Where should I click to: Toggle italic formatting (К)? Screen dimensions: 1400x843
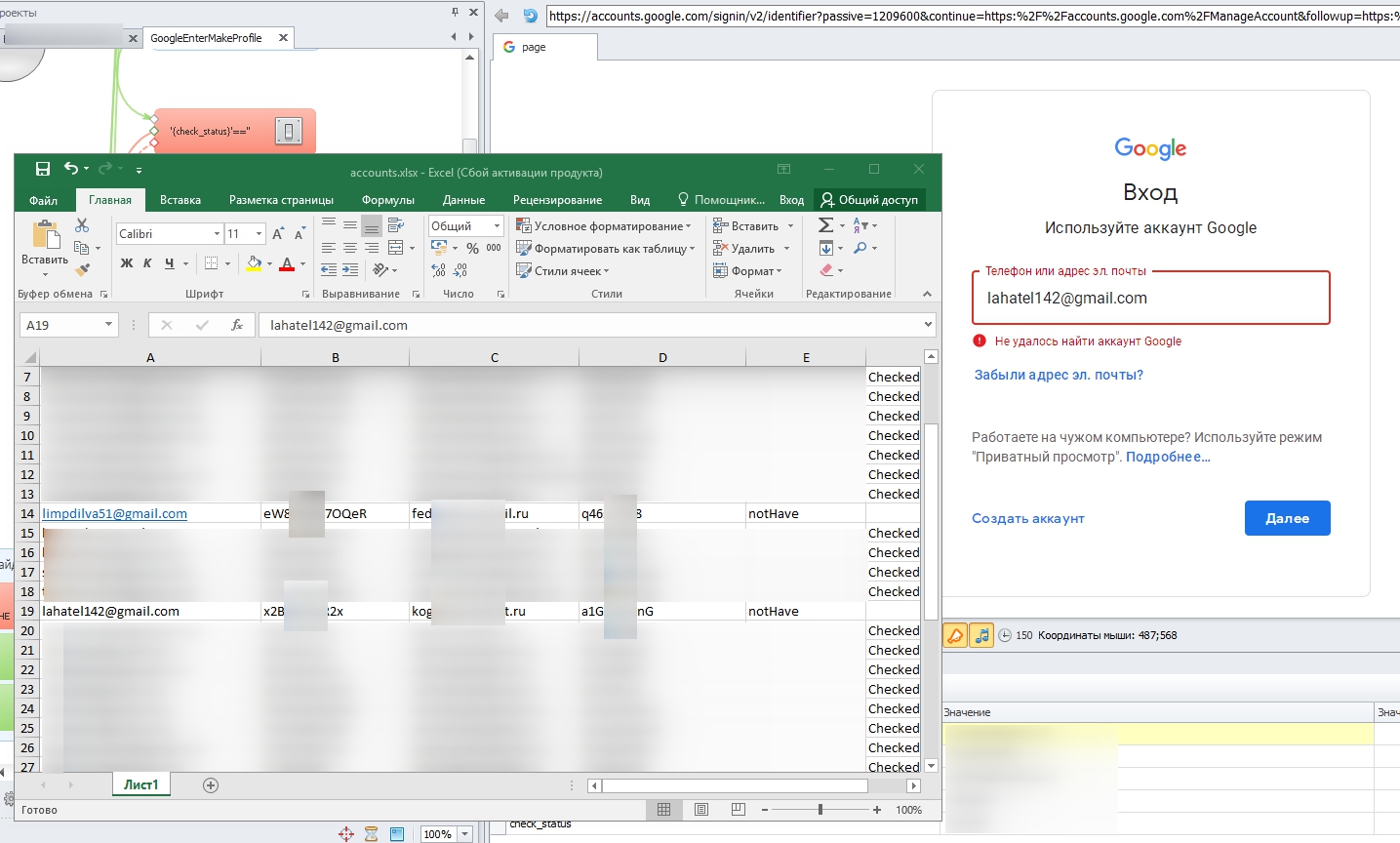[147, 263]
